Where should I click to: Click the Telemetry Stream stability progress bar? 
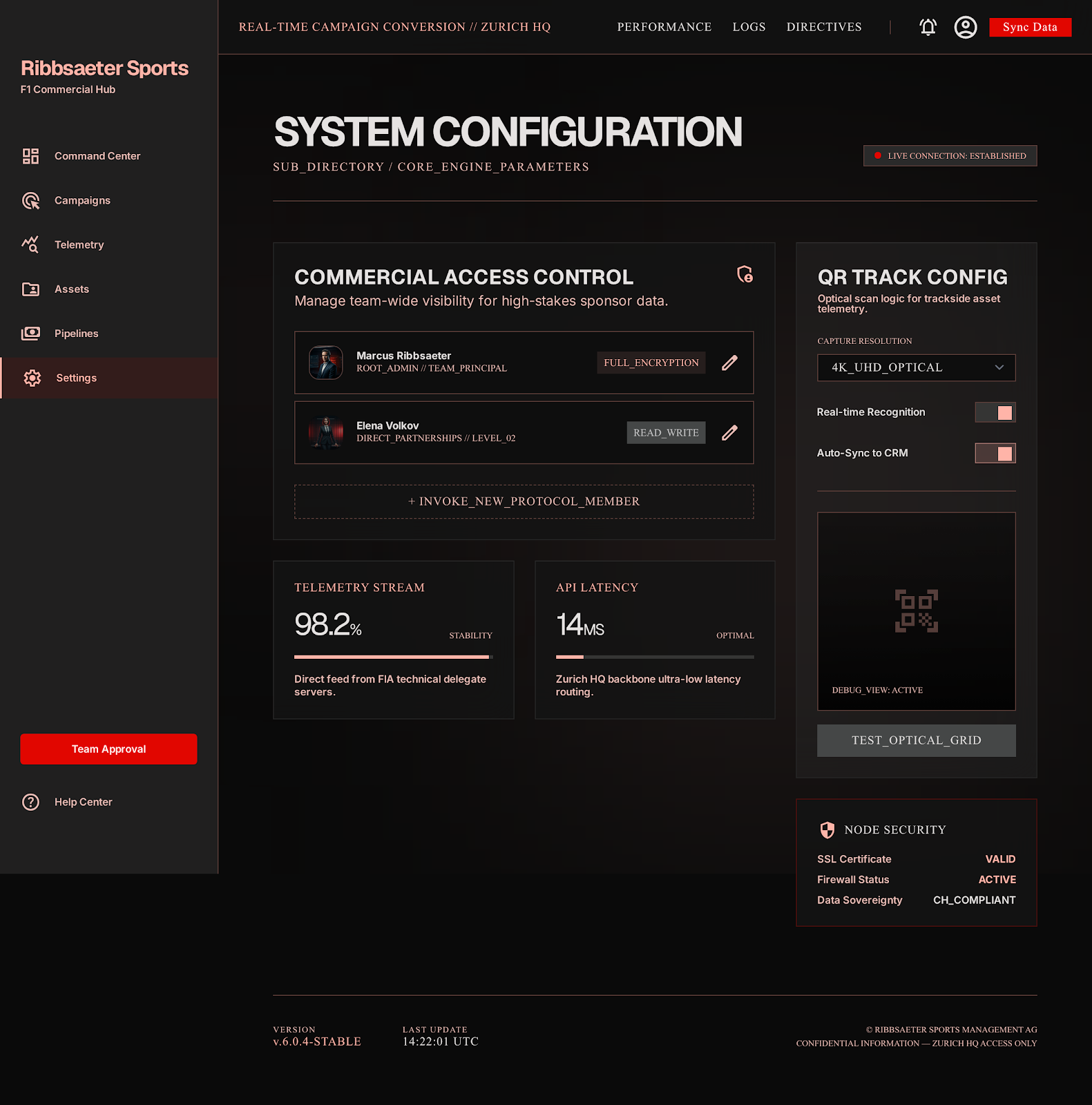click(x=393, y=657)
